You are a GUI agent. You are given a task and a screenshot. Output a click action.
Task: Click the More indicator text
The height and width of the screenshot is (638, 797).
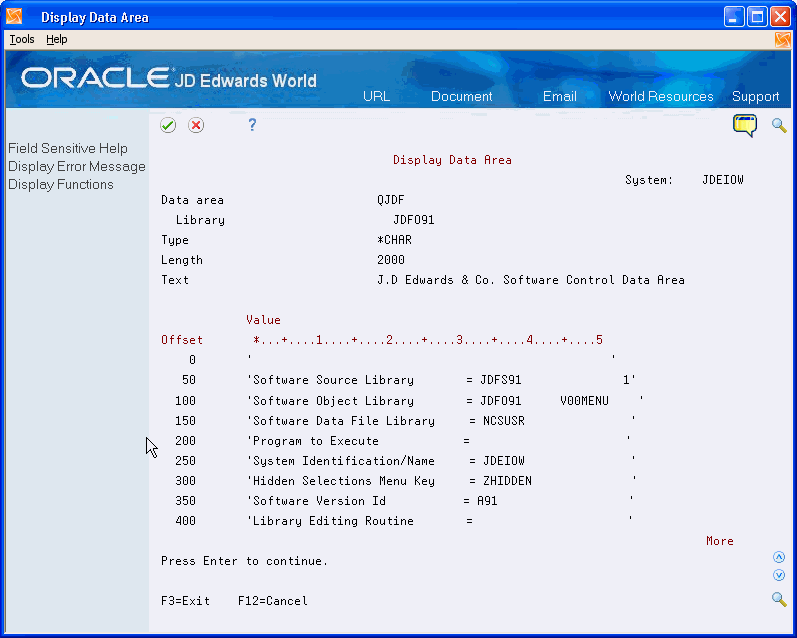720,541
